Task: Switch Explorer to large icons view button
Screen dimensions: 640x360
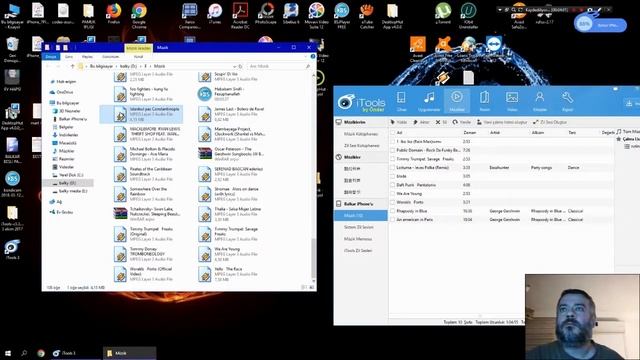Action: (311, 287)
